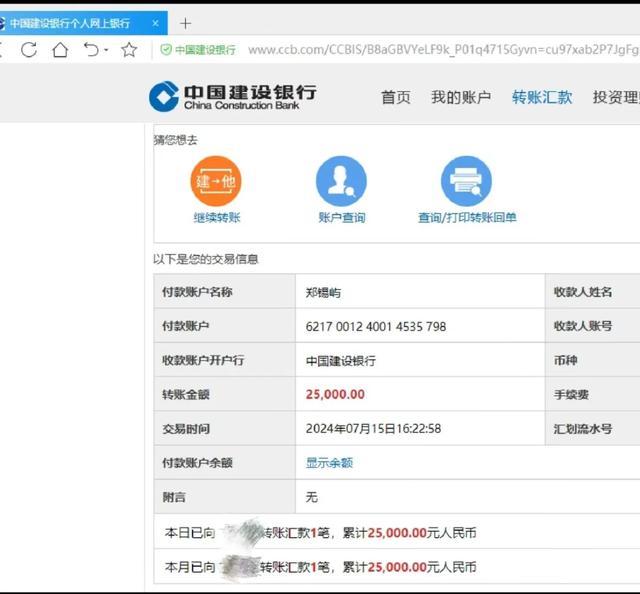Click the green 中国建设银行 security badge
This screenshot has height=594, width=640.
pos(198,49)
